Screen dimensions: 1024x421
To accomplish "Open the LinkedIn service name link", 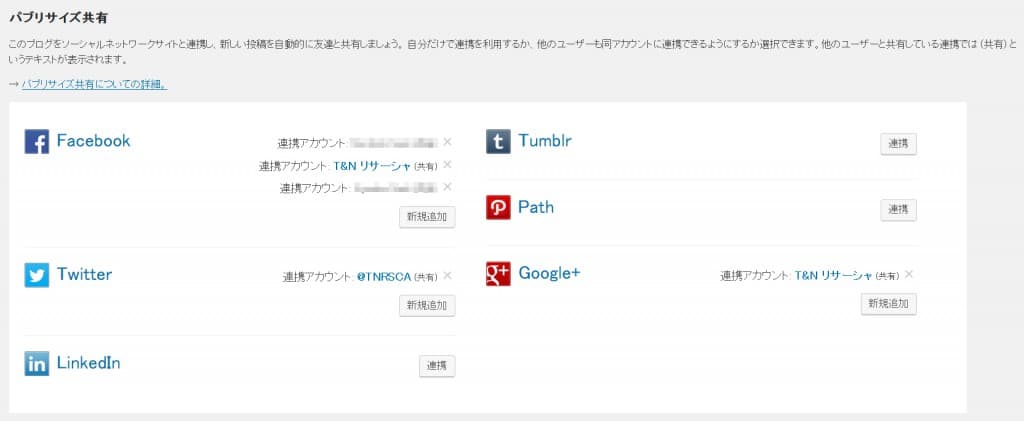I will [89, 363].
